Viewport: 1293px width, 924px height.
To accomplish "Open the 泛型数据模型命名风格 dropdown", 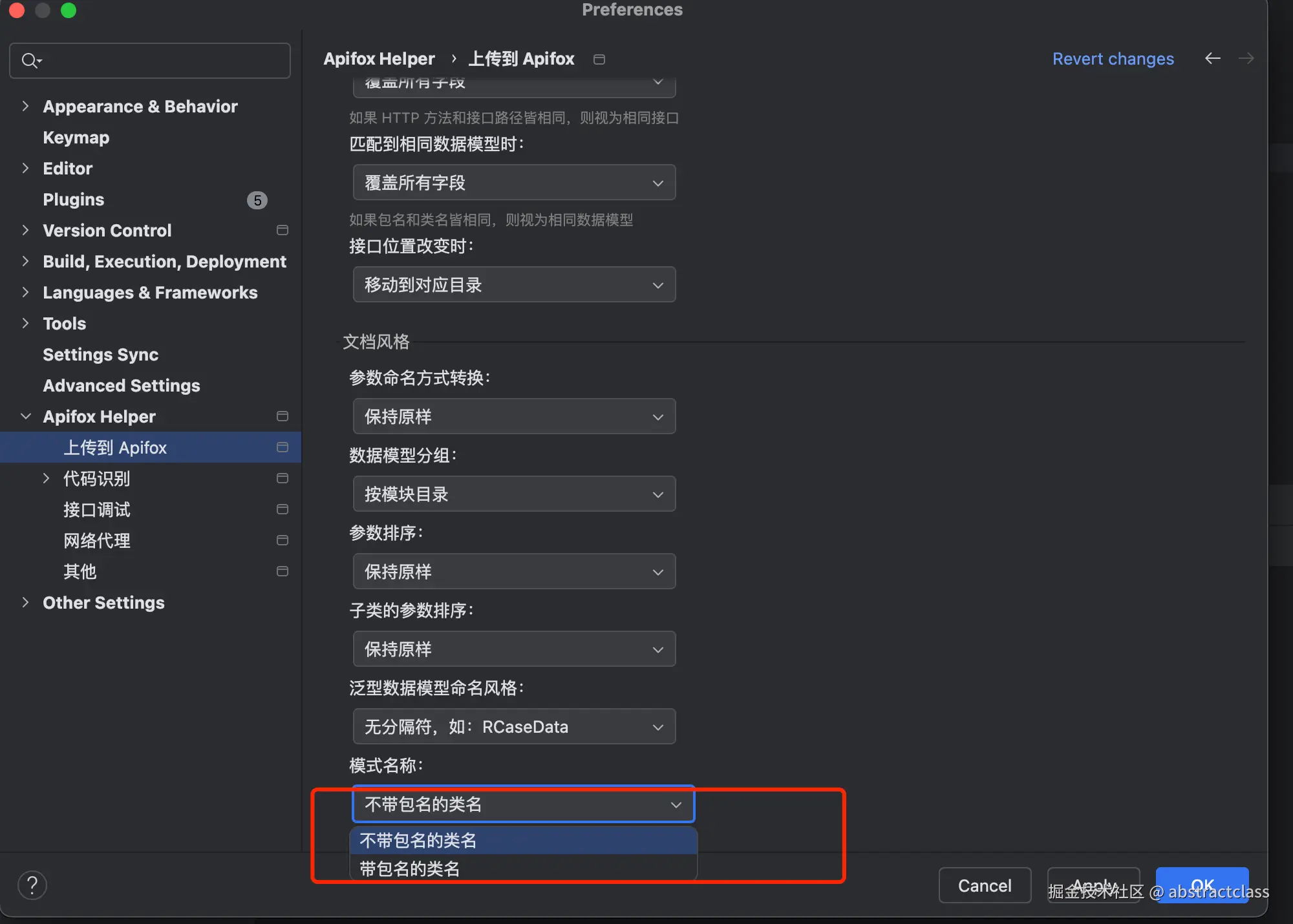I will (x=514, y=727).
